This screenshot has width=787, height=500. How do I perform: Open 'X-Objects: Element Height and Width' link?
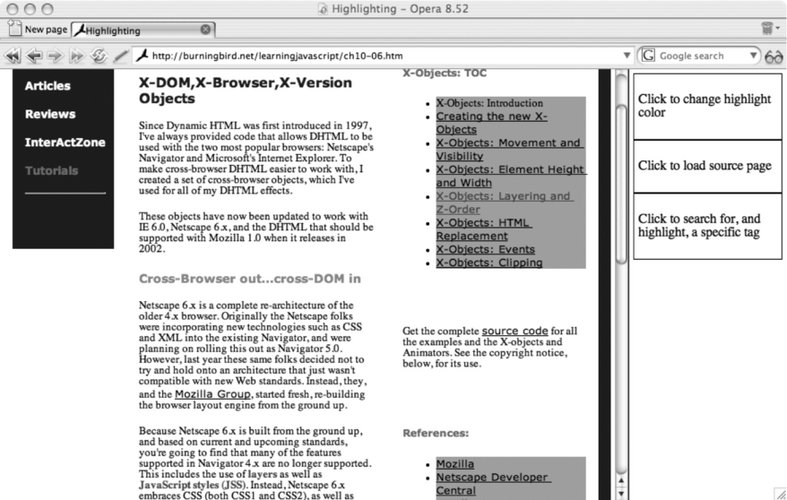[x=511, y=176]
